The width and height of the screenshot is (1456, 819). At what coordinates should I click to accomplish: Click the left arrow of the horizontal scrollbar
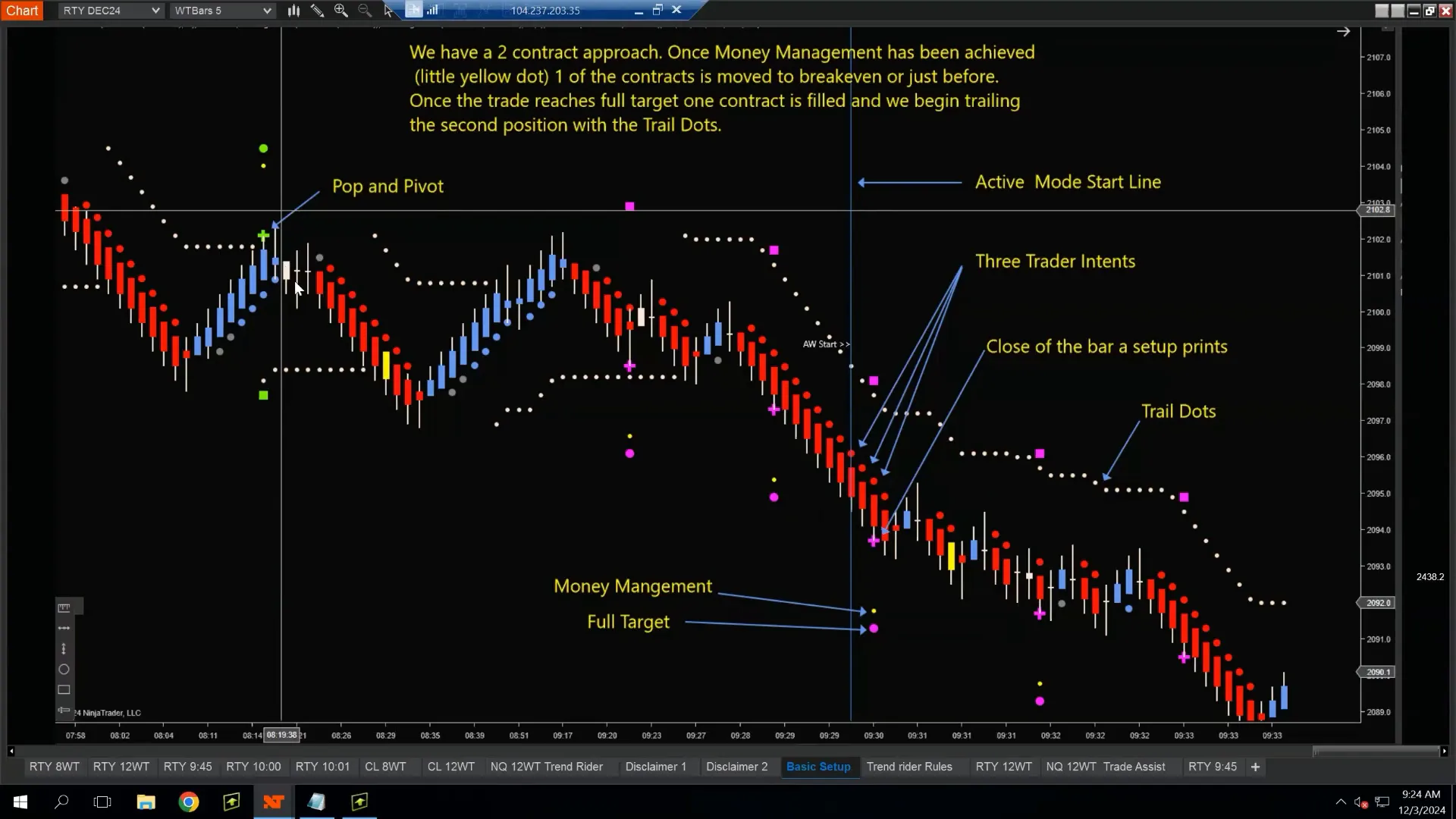pyautogui.click(x=11, y=752)
